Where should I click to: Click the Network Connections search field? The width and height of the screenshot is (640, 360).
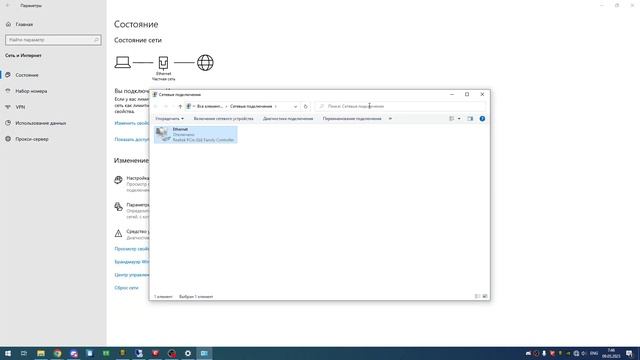[x=401, y=106]
